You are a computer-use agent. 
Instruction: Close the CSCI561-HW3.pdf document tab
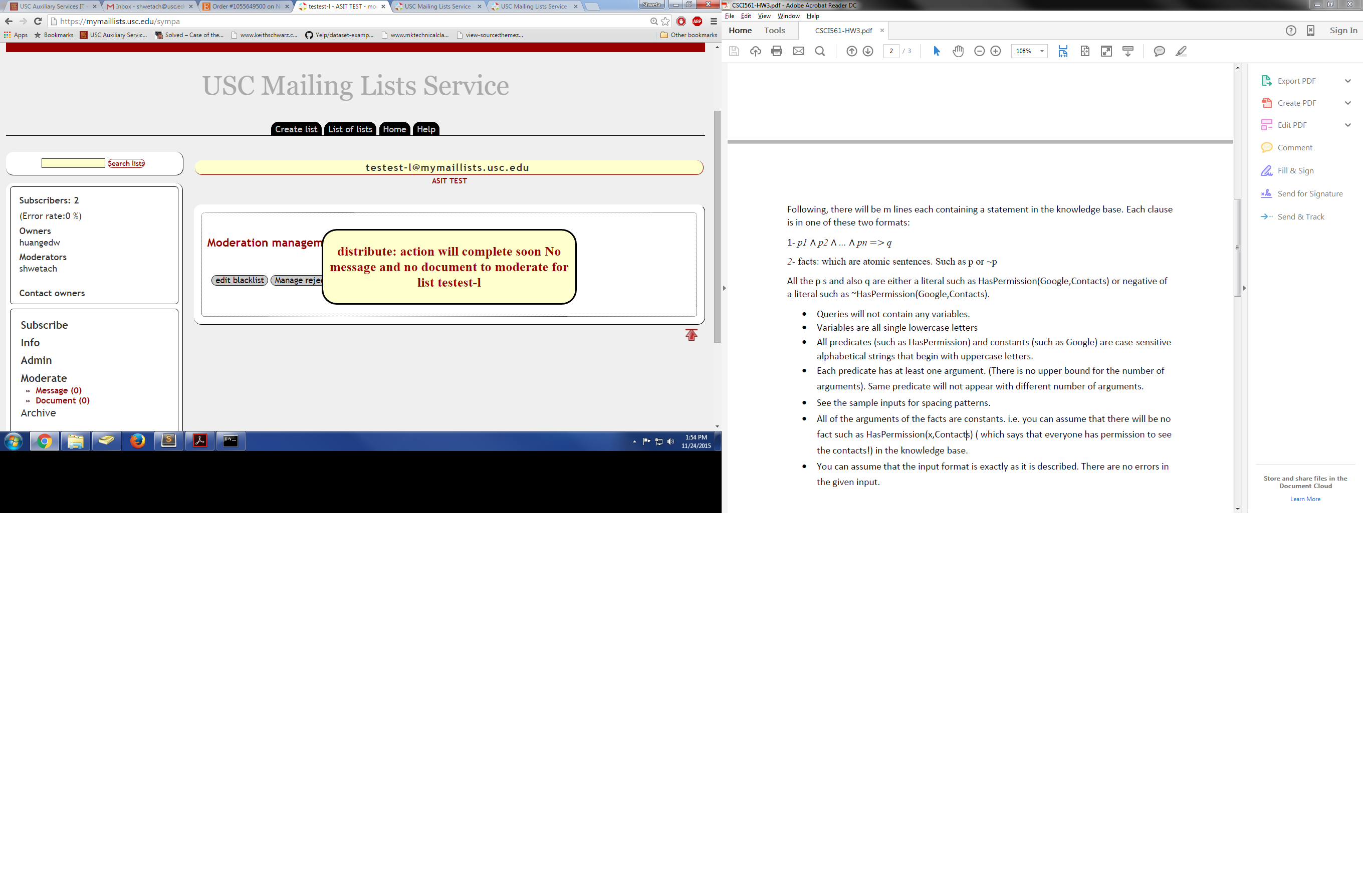tap(882, 31)
